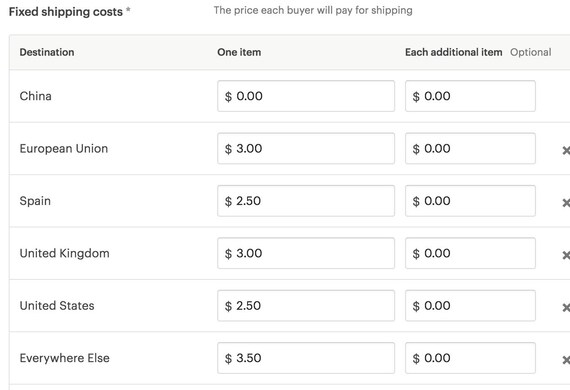
Task: Select the Fixed shipping costs label
Action: (x=66, y=12)
